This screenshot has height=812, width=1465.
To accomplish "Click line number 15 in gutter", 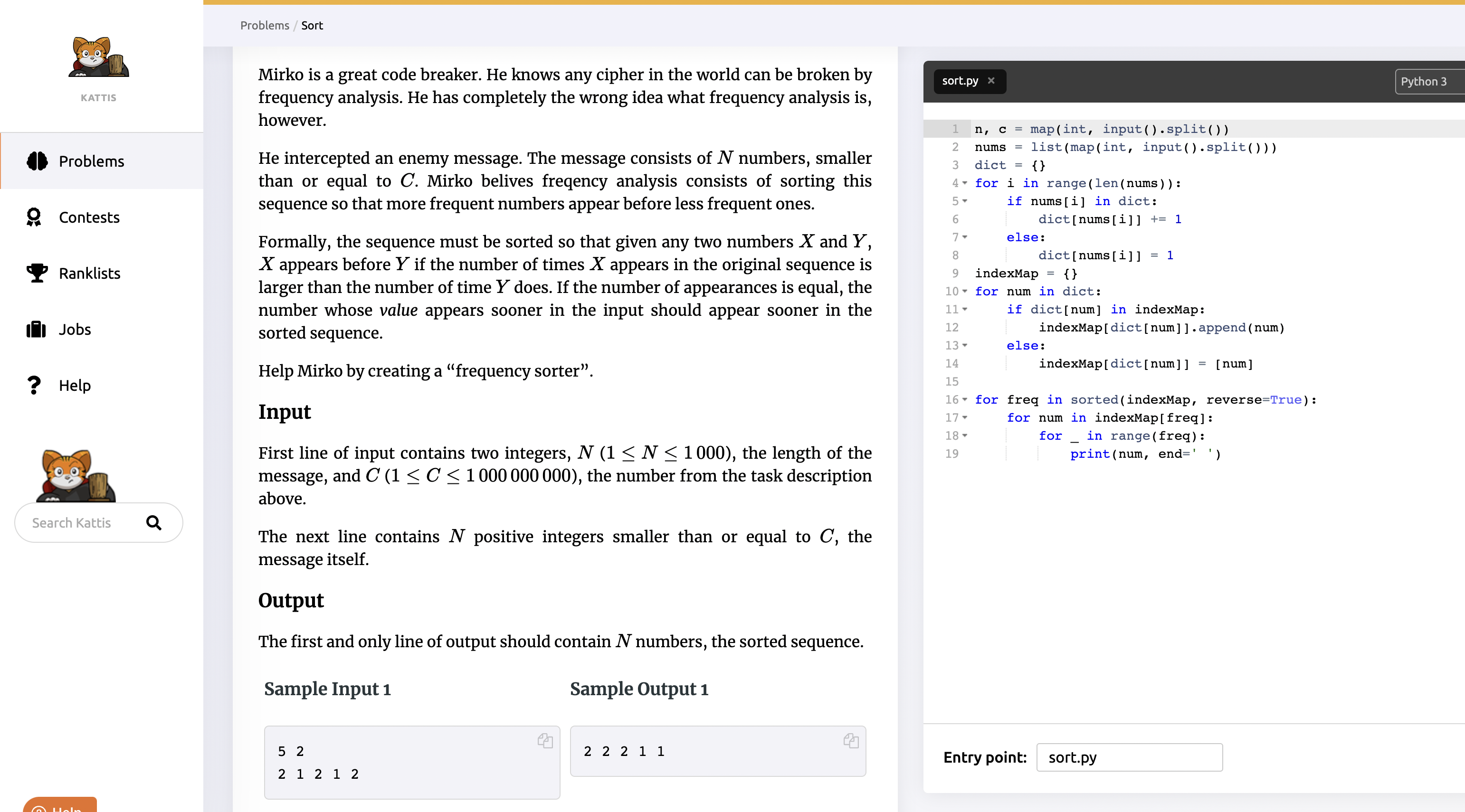I will point(952,382).
